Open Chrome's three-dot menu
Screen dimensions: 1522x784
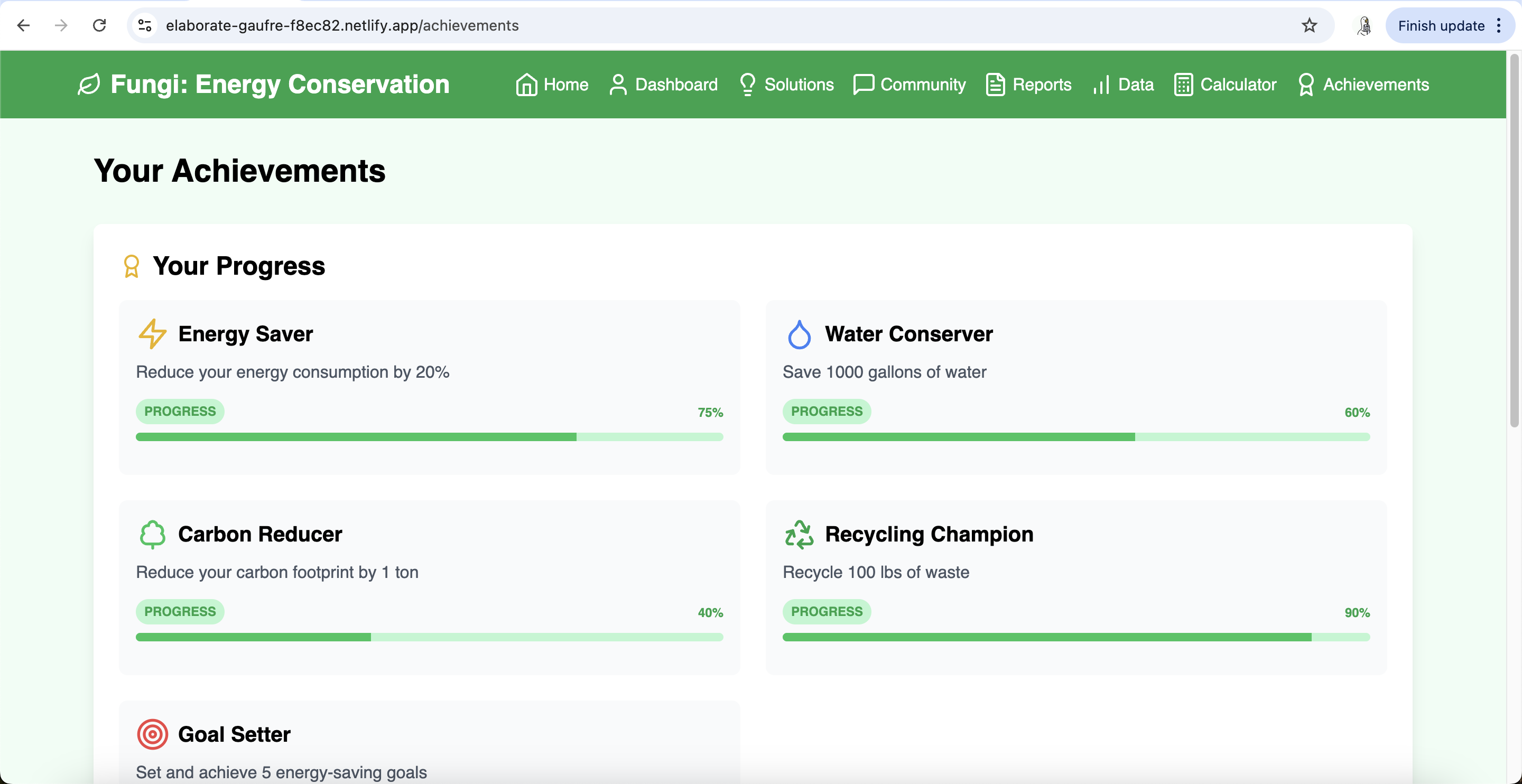click(1498, 25)
